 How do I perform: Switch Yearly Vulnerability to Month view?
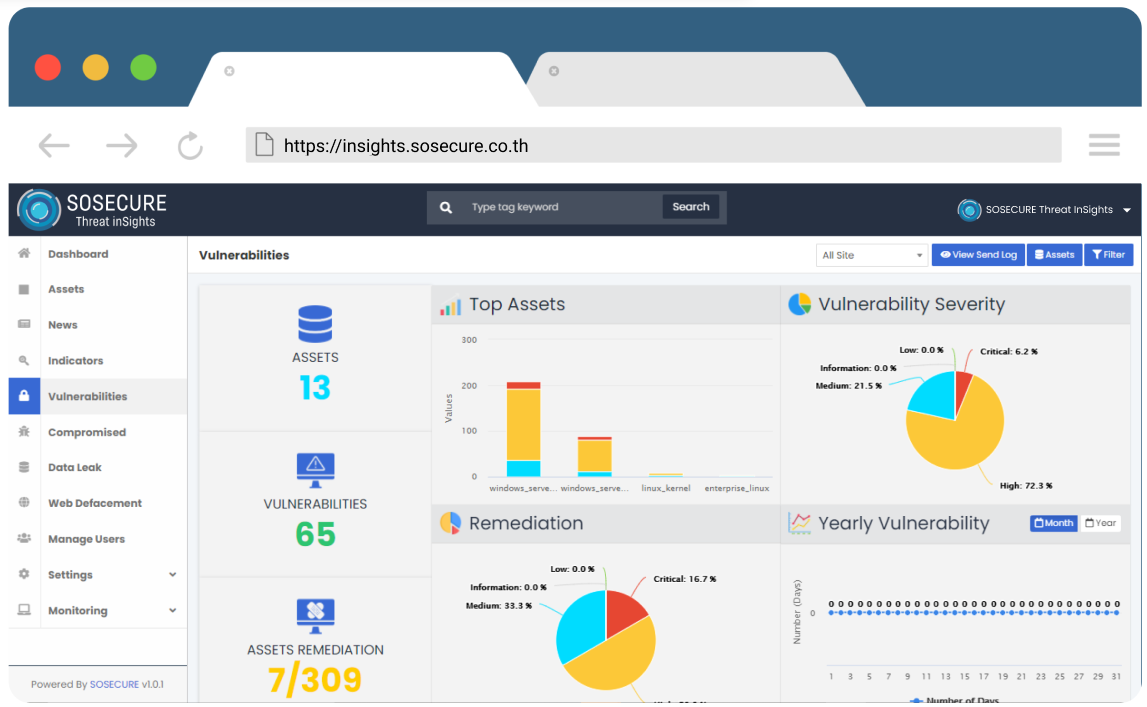tap(1053, 523)
